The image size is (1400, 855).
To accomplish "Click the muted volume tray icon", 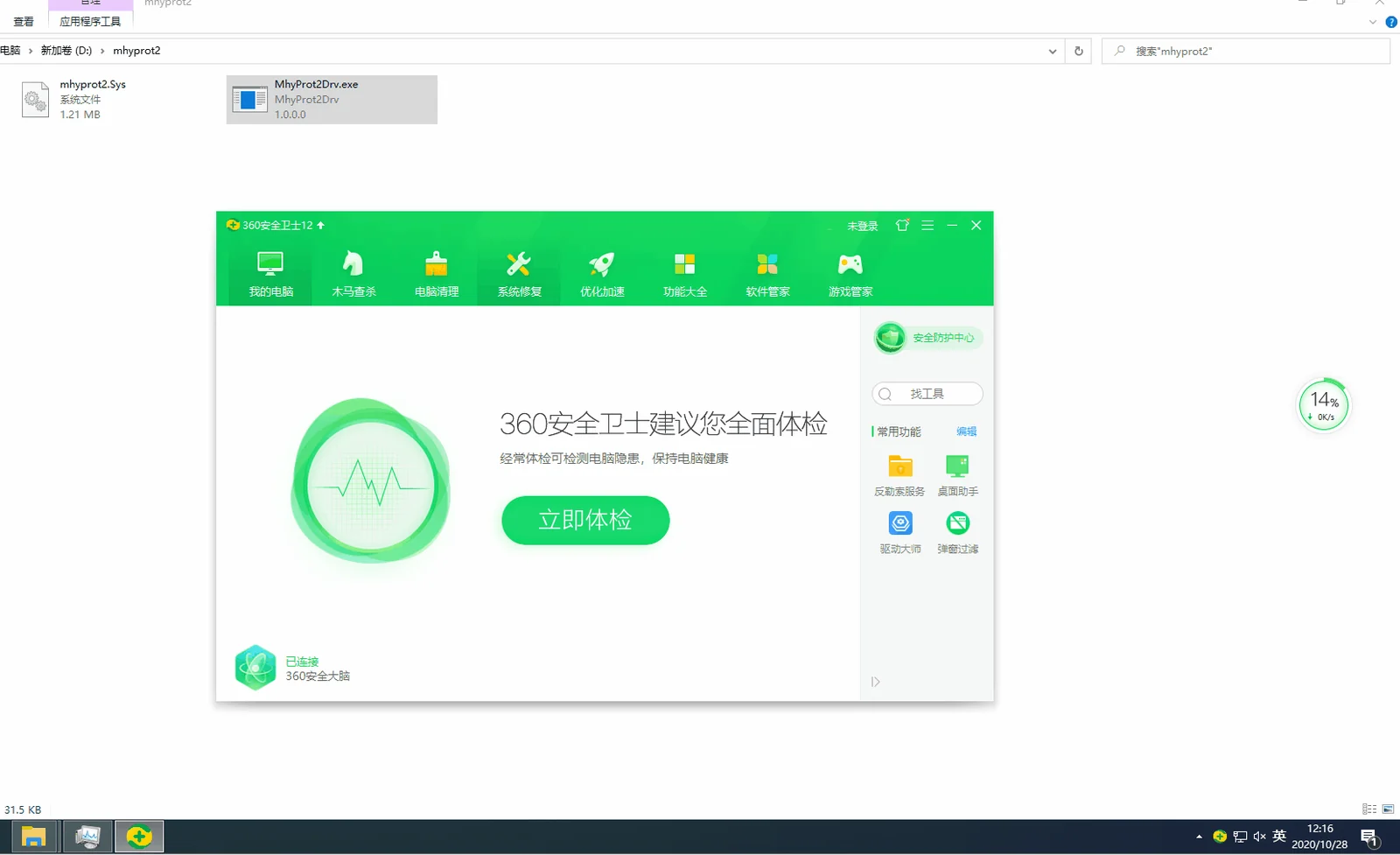I will [1260, 837].
